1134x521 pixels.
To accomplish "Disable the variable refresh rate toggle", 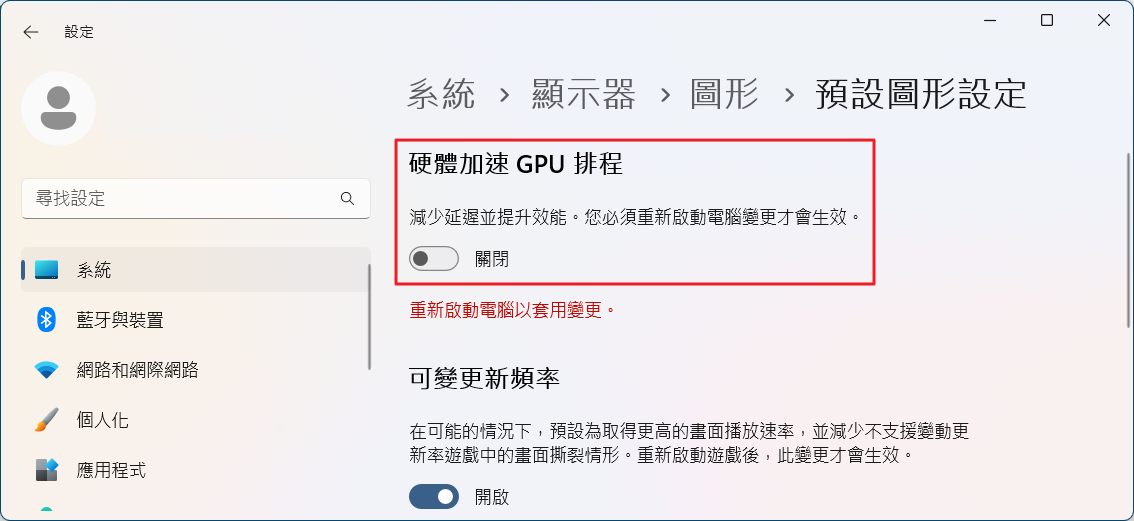I will click(434, 496).
